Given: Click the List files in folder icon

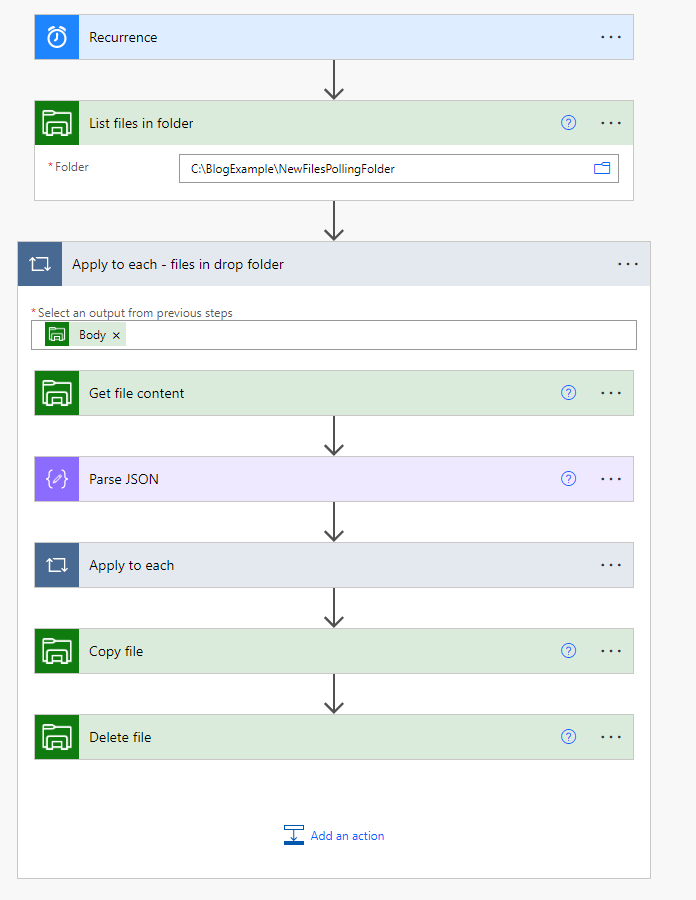Looking at the screenshot, I should [x=57, y=123].
